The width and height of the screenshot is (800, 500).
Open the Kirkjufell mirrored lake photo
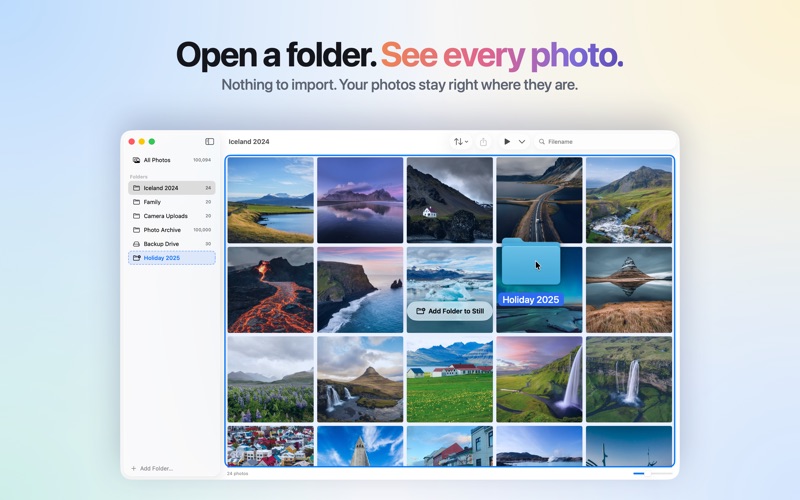[629, 290]
